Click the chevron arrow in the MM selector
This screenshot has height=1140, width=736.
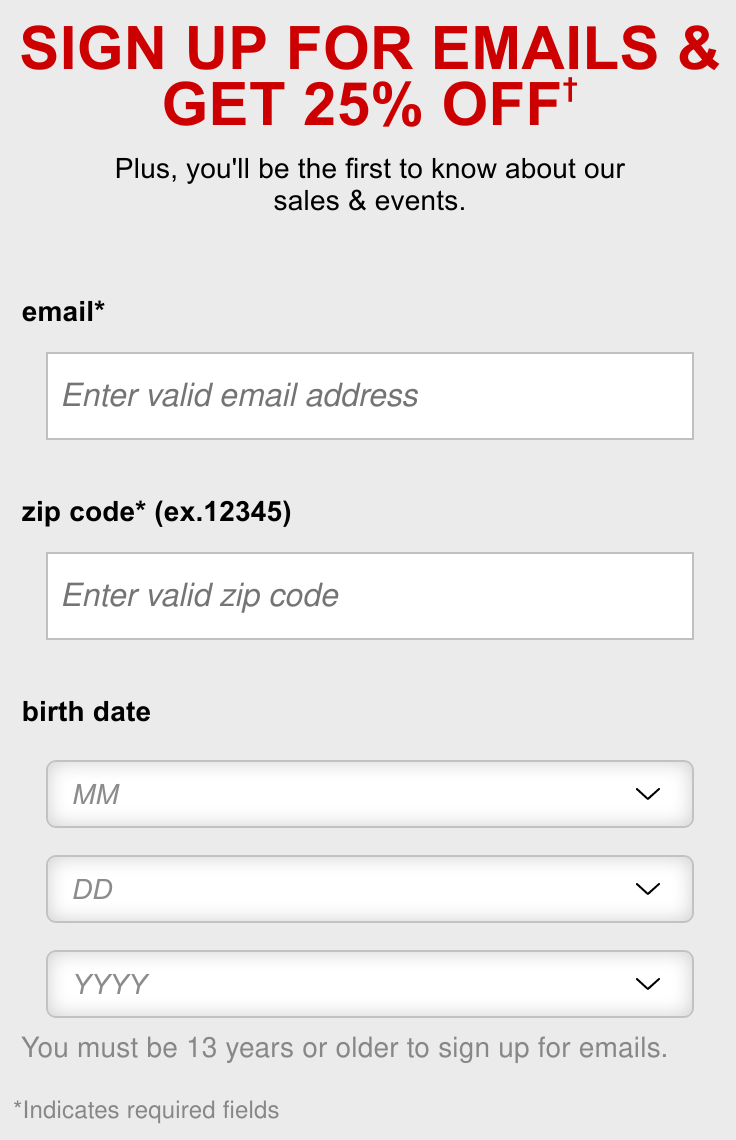[x=648, y=794]
